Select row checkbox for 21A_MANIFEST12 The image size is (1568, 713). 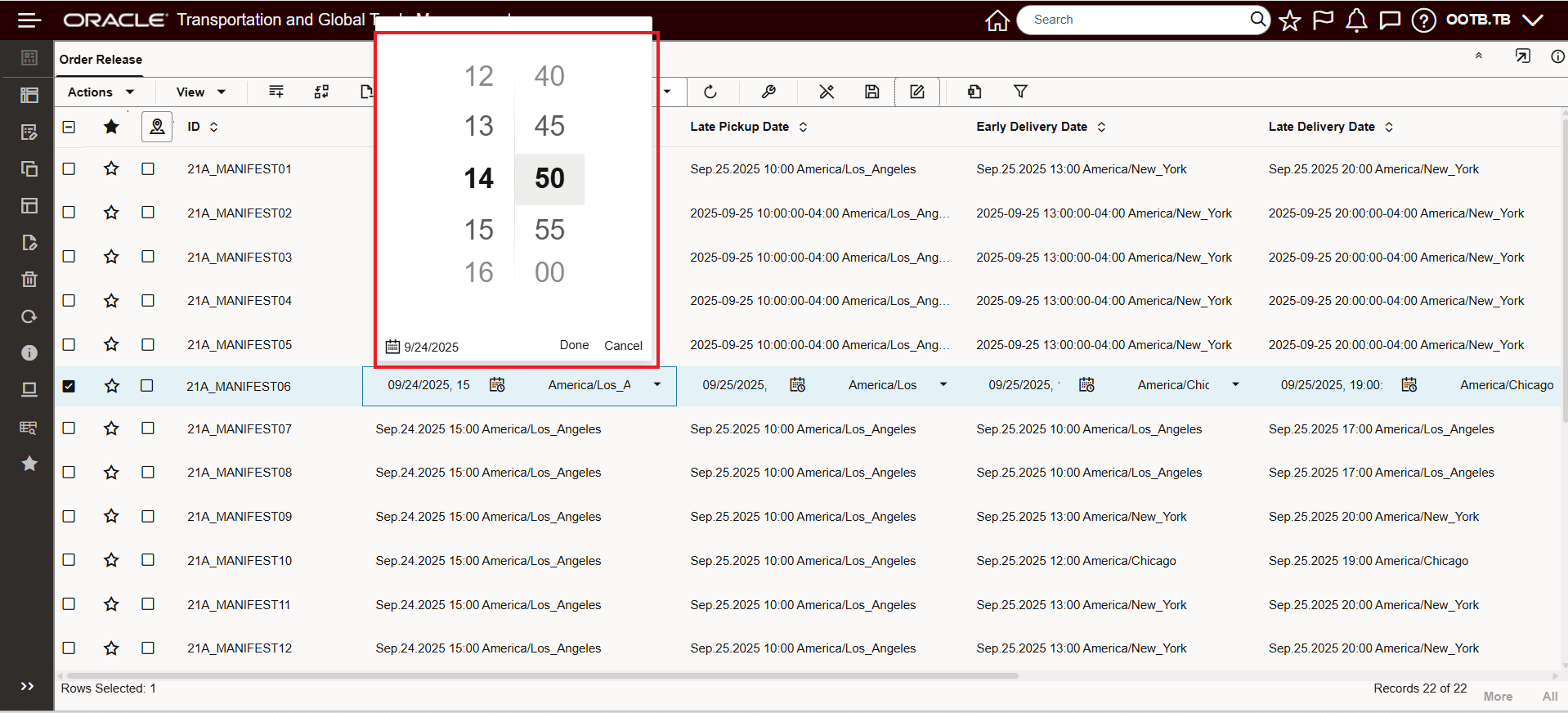point(69,647)
